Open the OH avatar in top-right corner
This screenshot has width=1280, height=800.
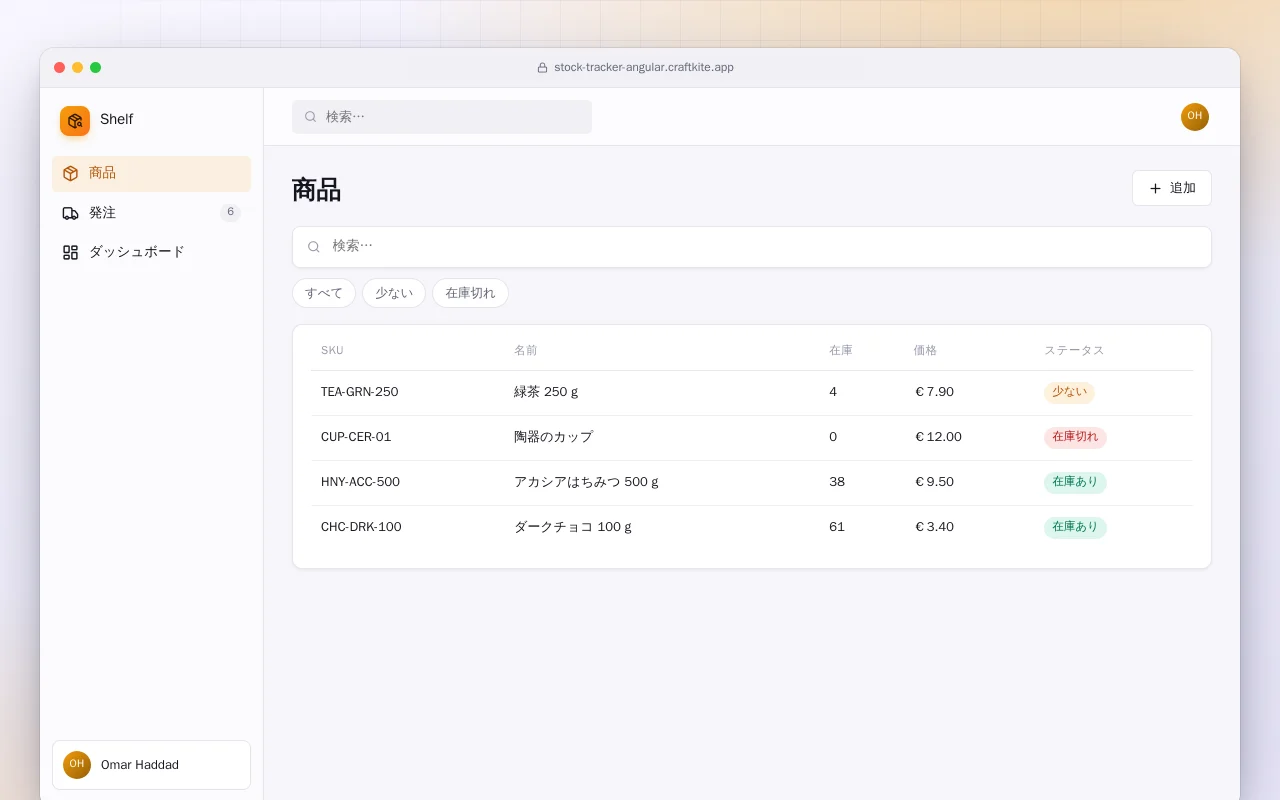click(x=1195, y=117)
